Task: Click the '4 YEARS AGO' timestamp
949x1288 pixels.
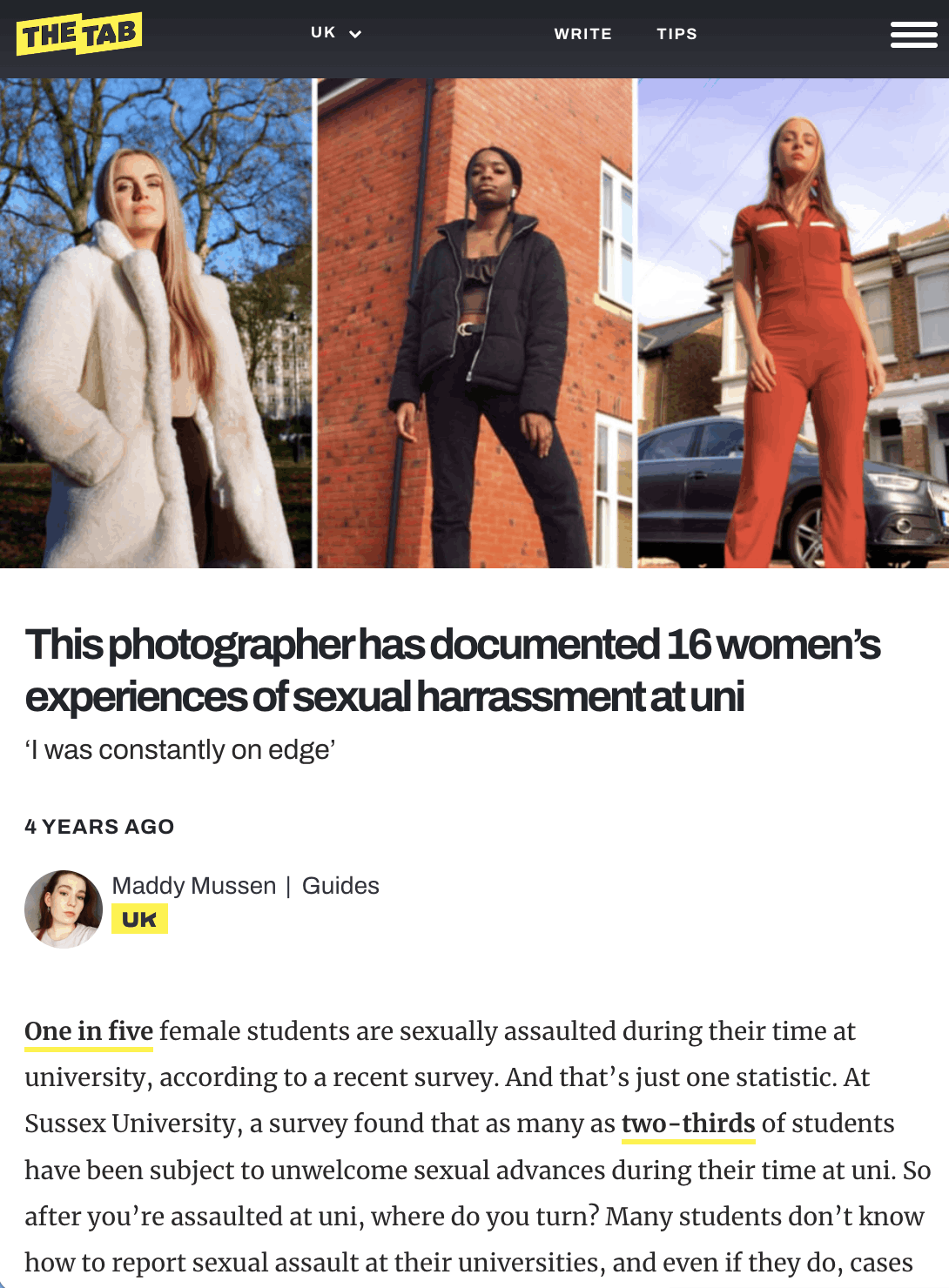Action: pos(99,827)
